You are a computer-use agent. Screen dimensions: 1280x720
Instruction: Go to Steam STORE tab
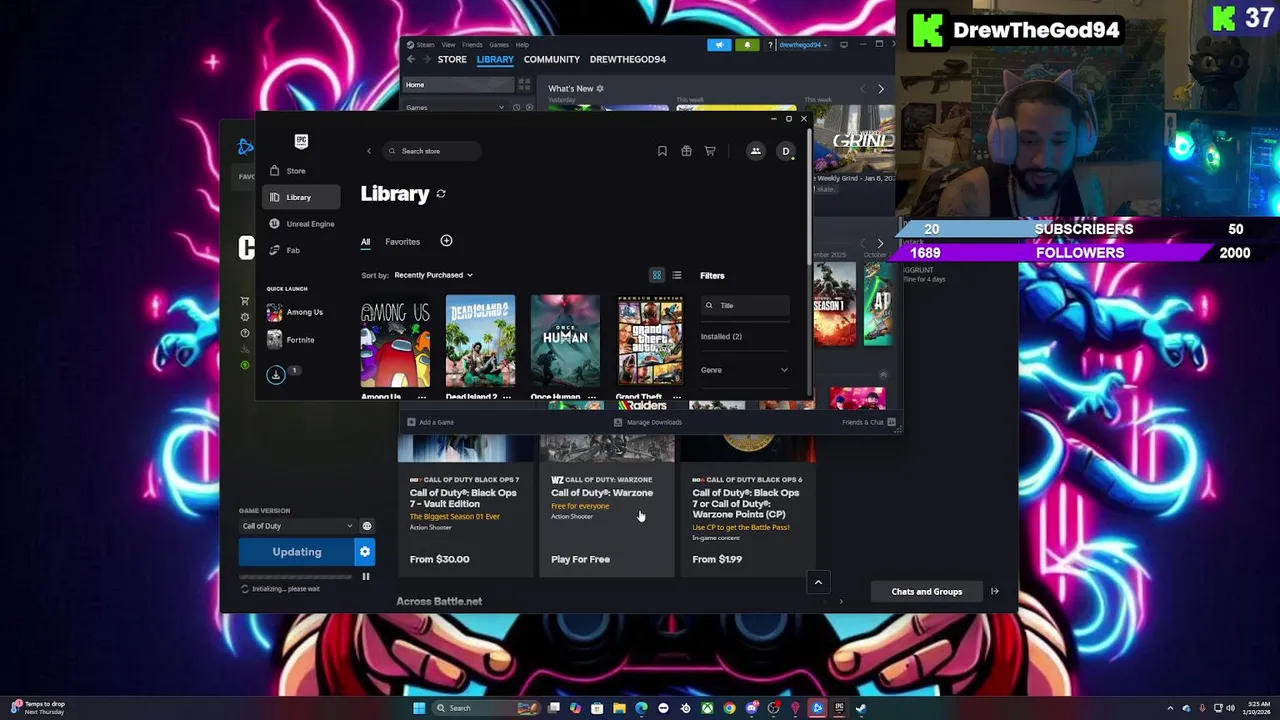point(452,59)
